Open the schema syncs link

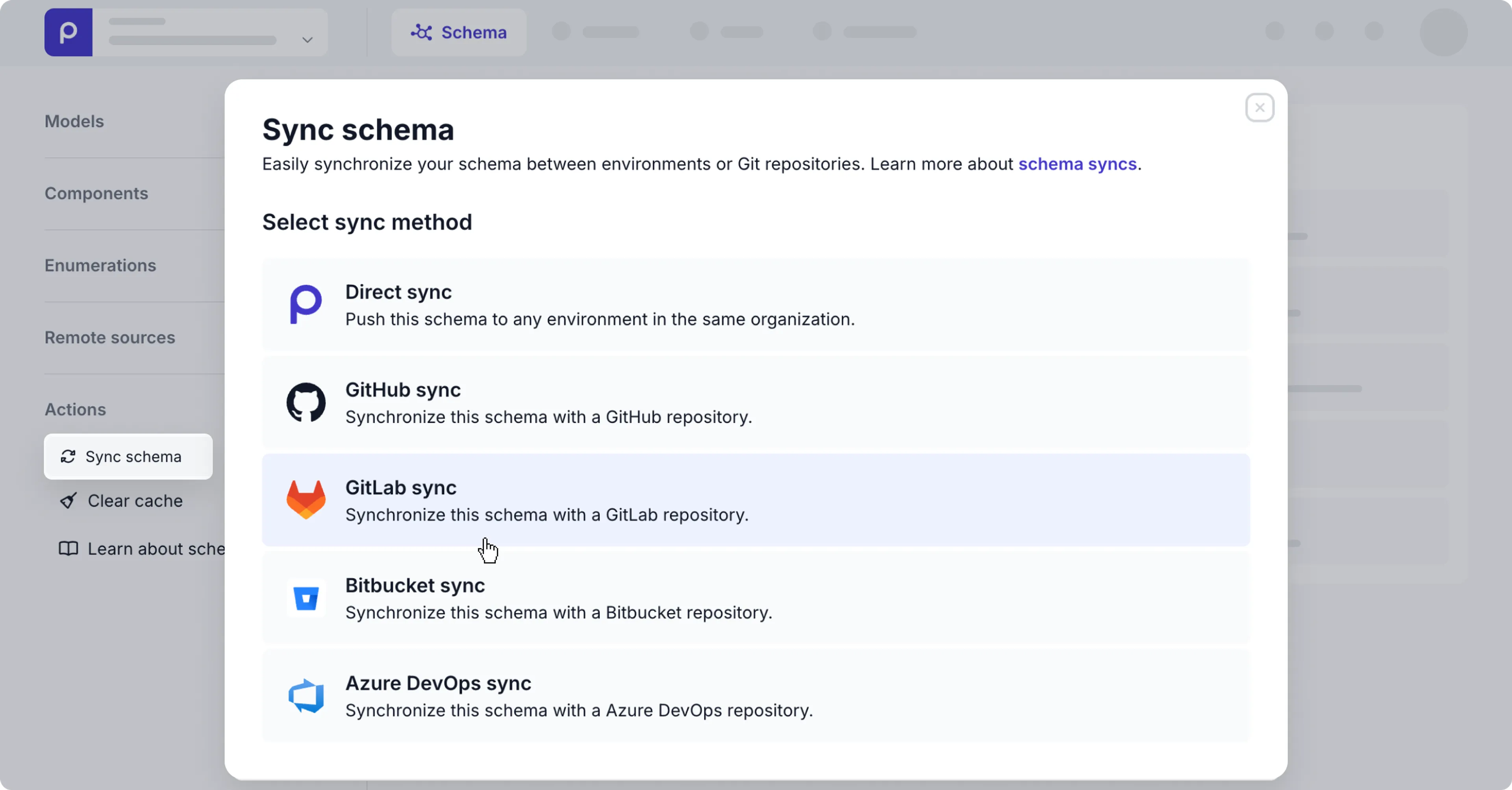pyautogui.click(x=1077, y=165)
